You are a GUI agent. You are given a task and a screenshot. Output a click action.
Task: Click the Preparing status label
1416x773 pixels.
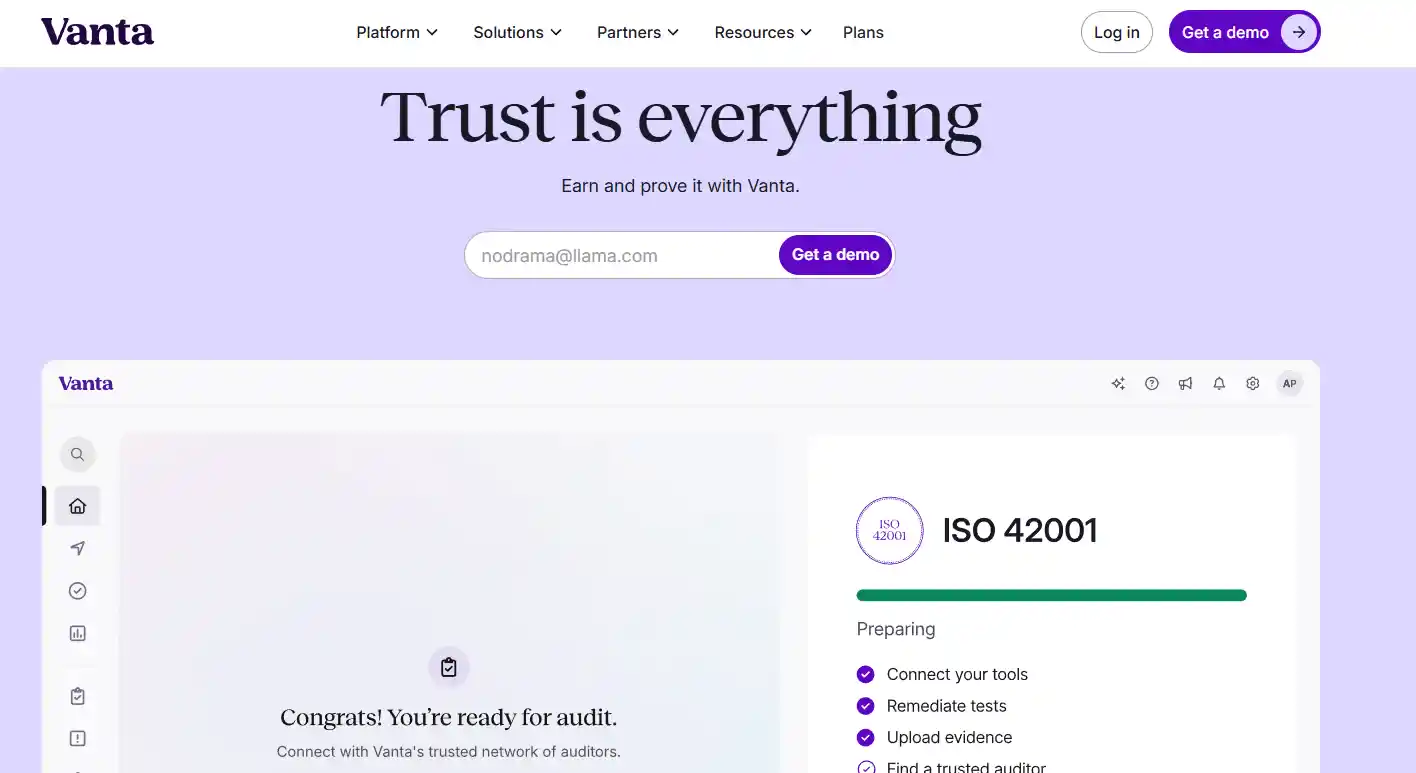coord(896,629)
